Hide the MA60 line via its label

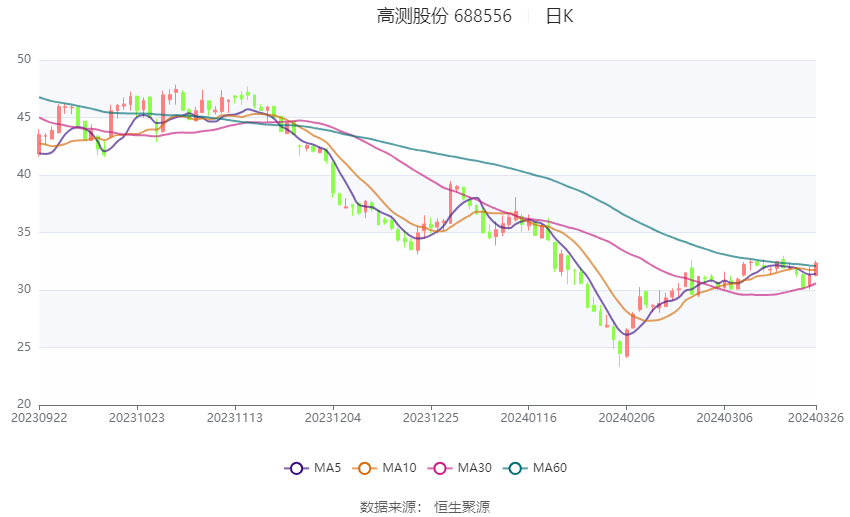click(x=550, y=468)
